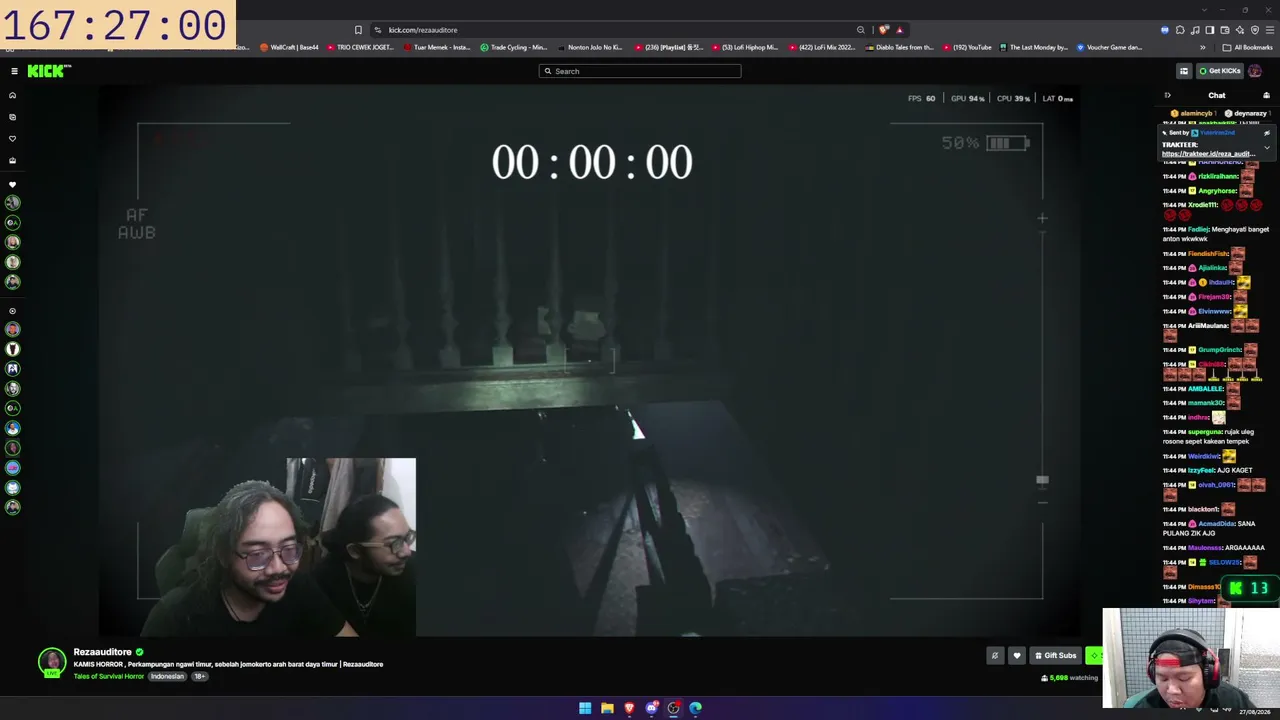Select the 18+ mature tag
The image size is (1280, 720).
click(200, 677)
